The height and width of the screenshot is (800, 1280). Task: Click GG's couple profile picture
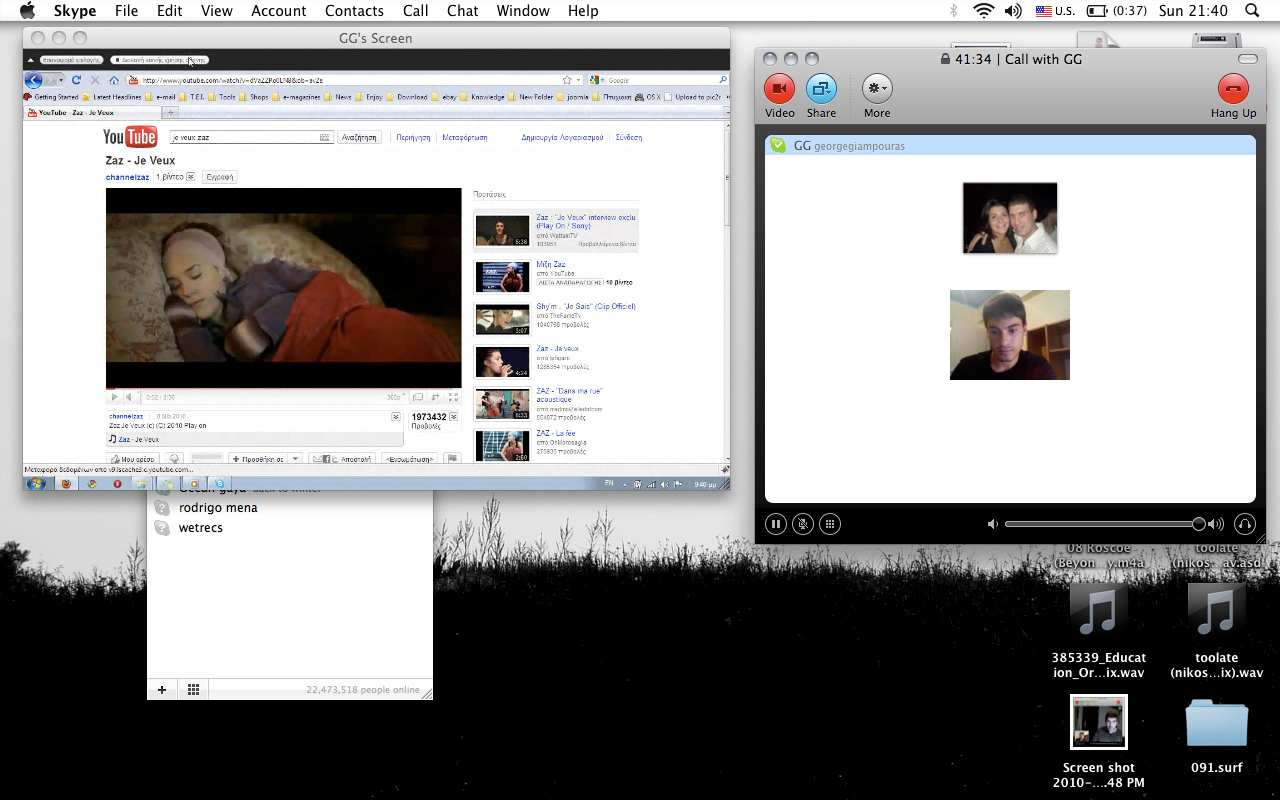(x=1010, y=218)
